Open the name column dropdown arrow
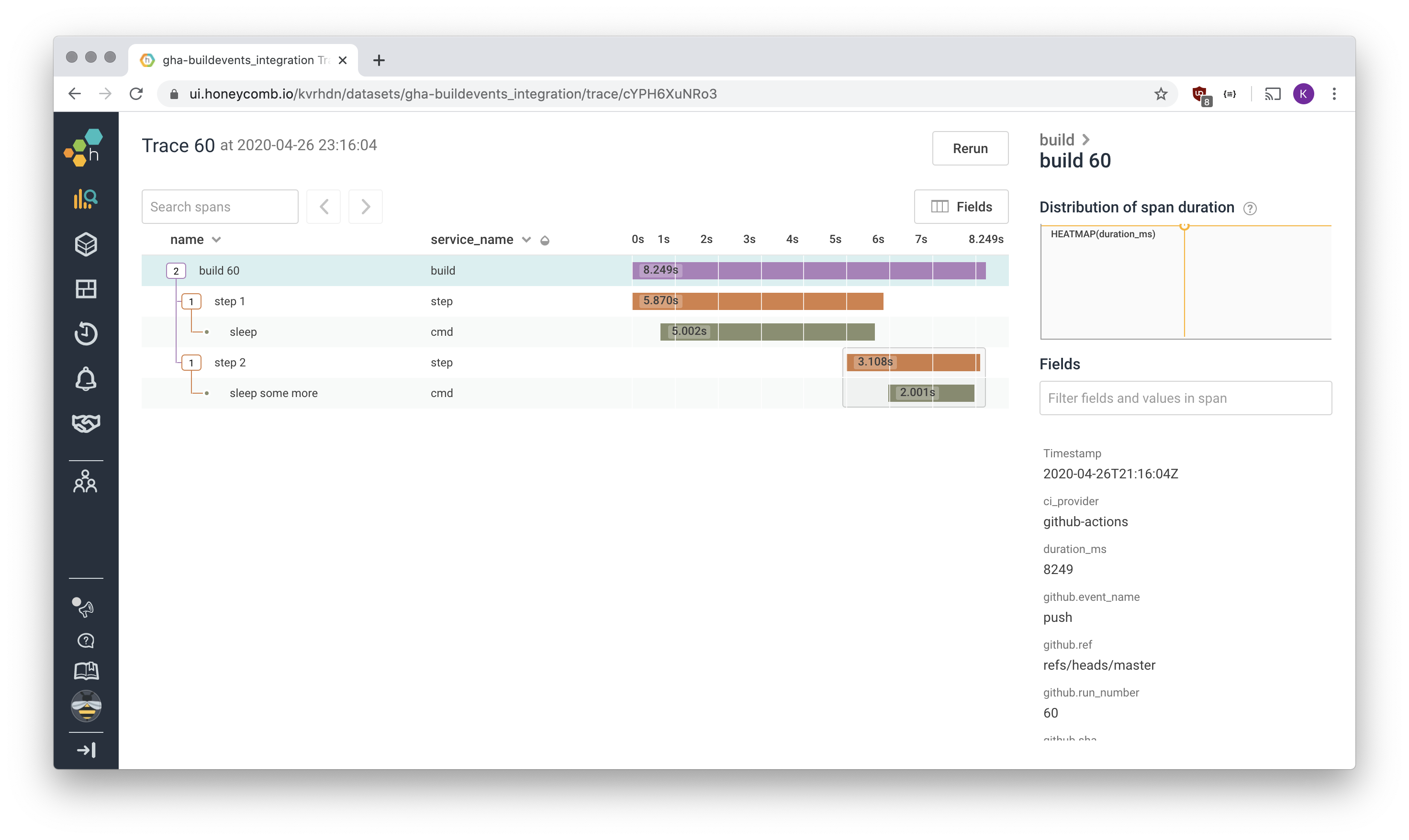The height and width of the screenshot is (840, 1409). tap(216, 240)
